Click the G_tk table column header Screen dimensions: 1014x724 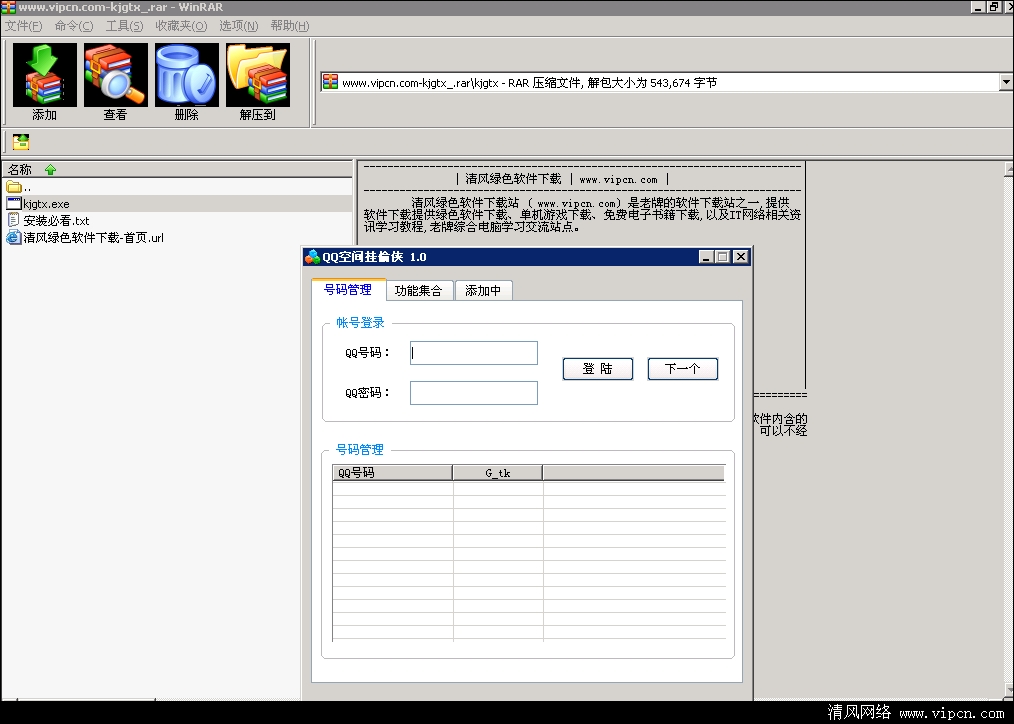[497, 473]
